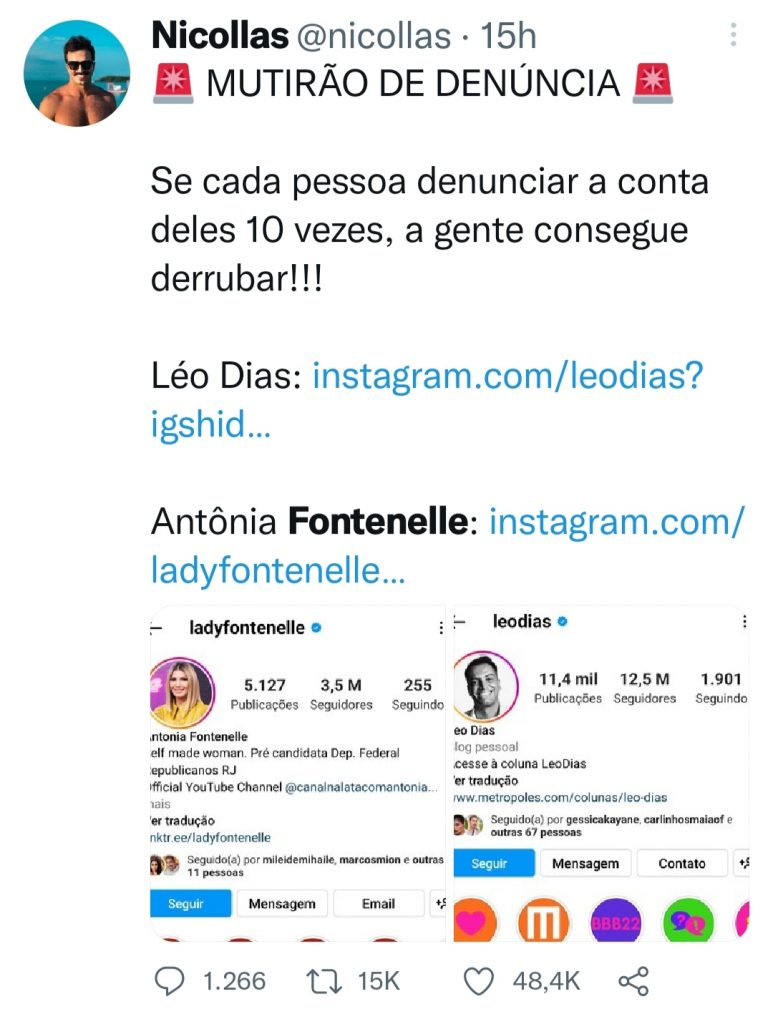Click the Email button on ladyfontenelle profile
The width and height of the screenshot is (773, 1024).
pos(378,903)
